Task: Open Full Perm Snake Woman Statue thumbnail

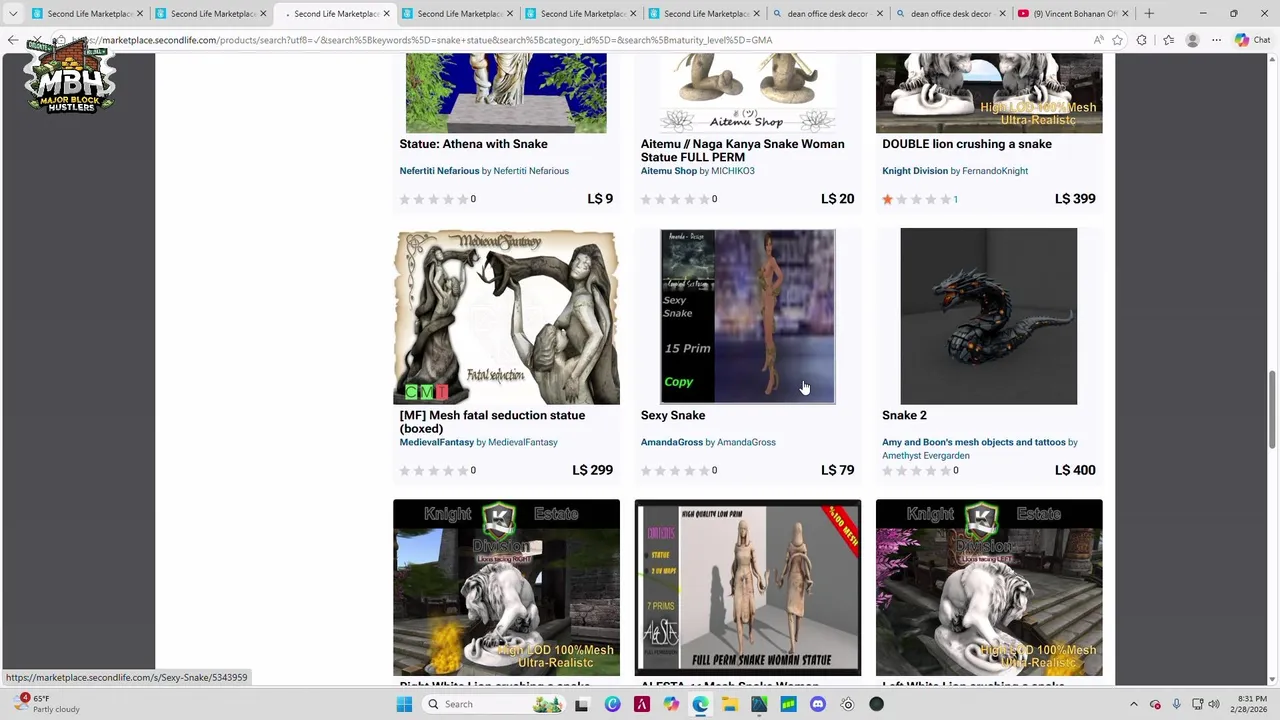Action: (x=747, y=588)
